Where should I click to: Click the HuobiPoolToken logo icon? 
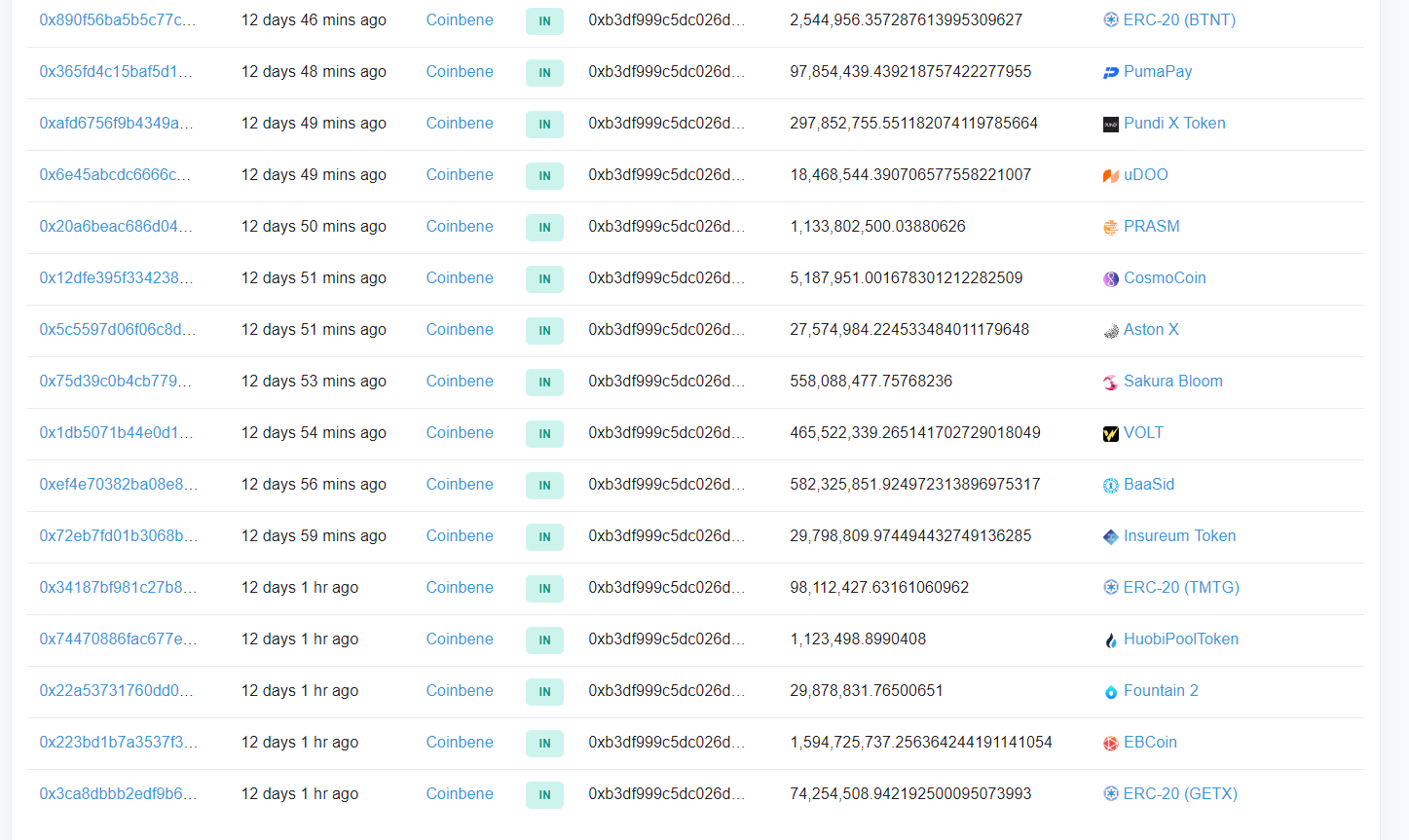point(1111,639)
